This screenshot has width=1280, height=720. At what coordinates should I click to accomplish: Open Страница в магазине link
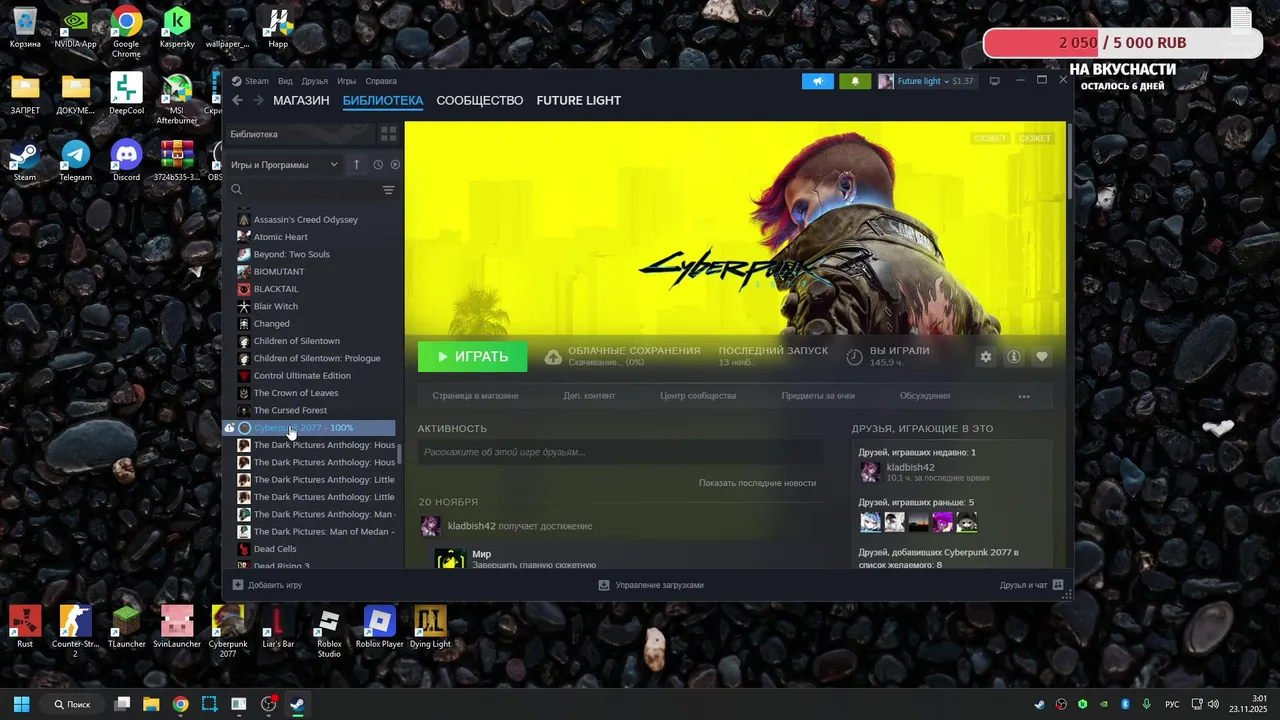pyautogui.click(x=475, y=396)
